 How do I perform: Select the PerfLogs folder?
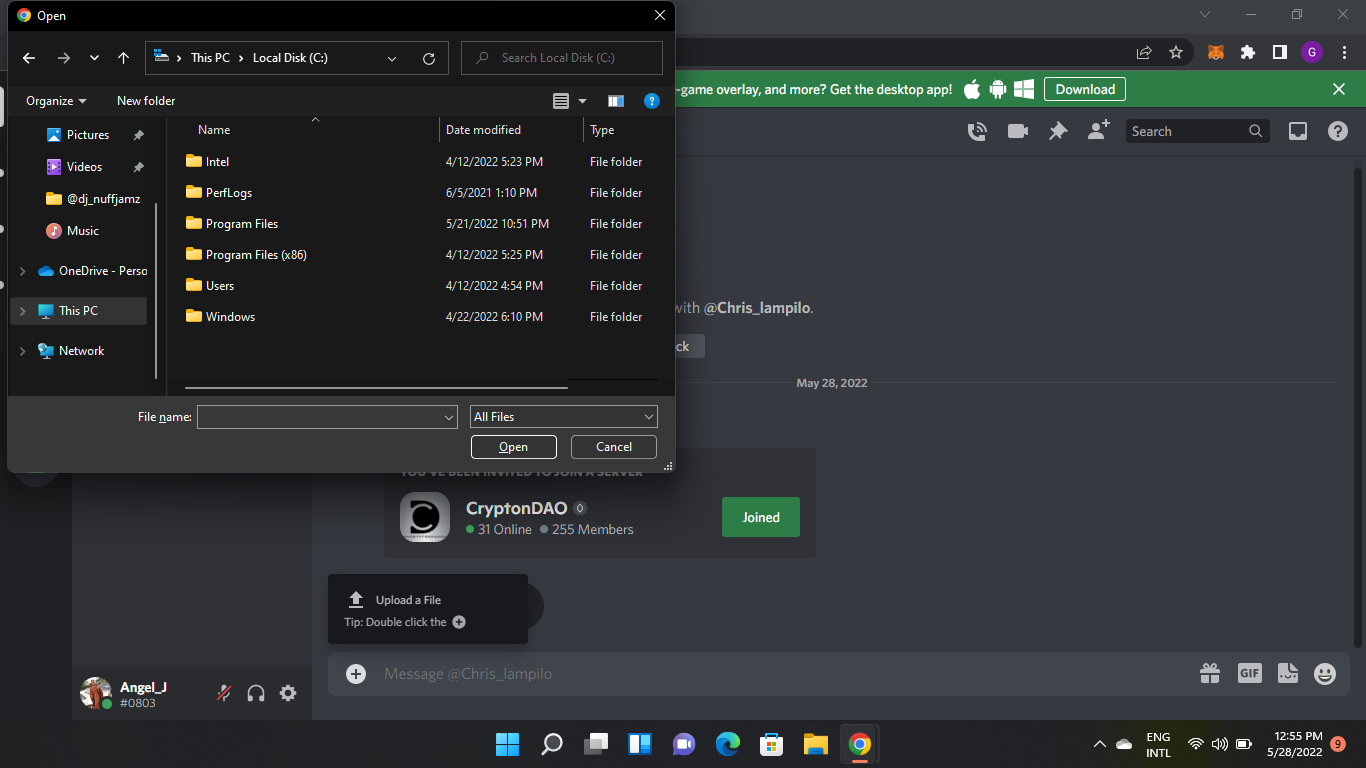(x=229, y=193)
